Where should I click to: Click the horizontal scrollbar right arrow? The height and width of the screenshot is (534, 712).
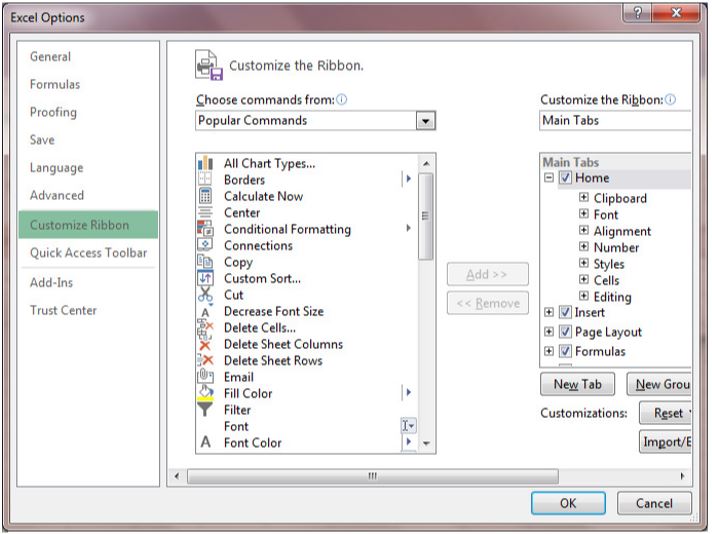pos(682,476)
